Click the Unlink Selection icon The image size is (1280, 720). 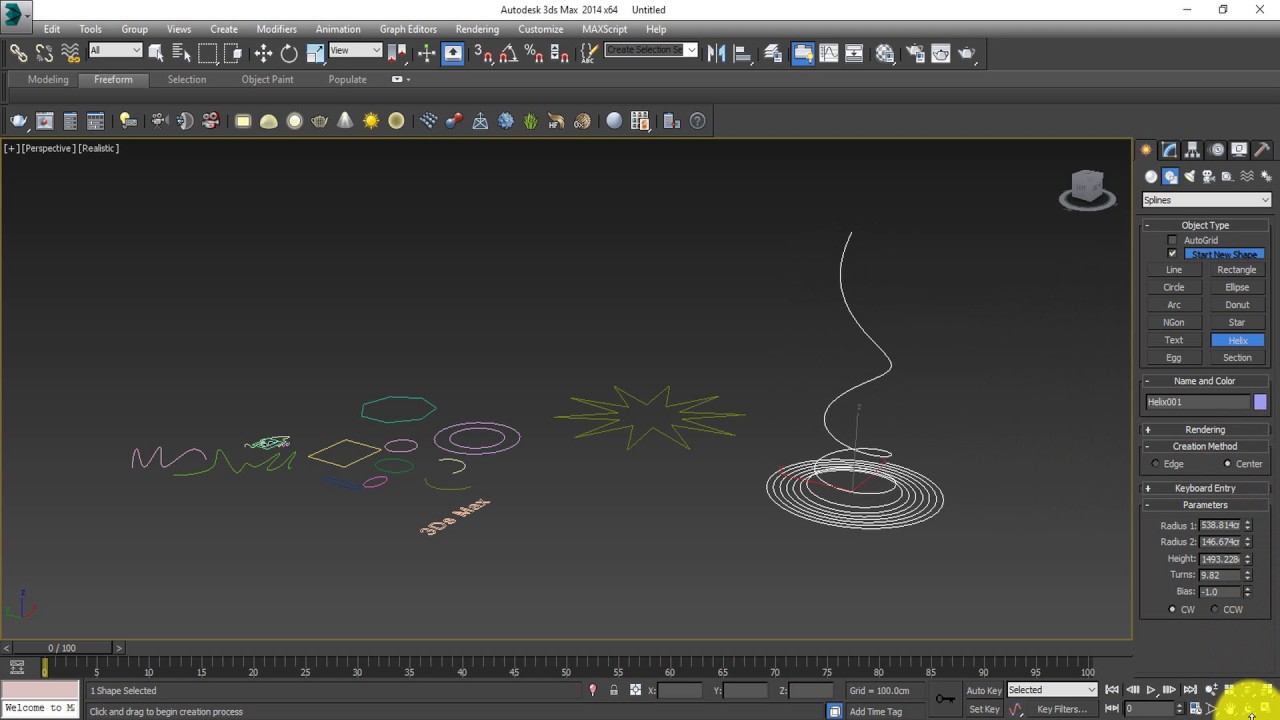44,53
